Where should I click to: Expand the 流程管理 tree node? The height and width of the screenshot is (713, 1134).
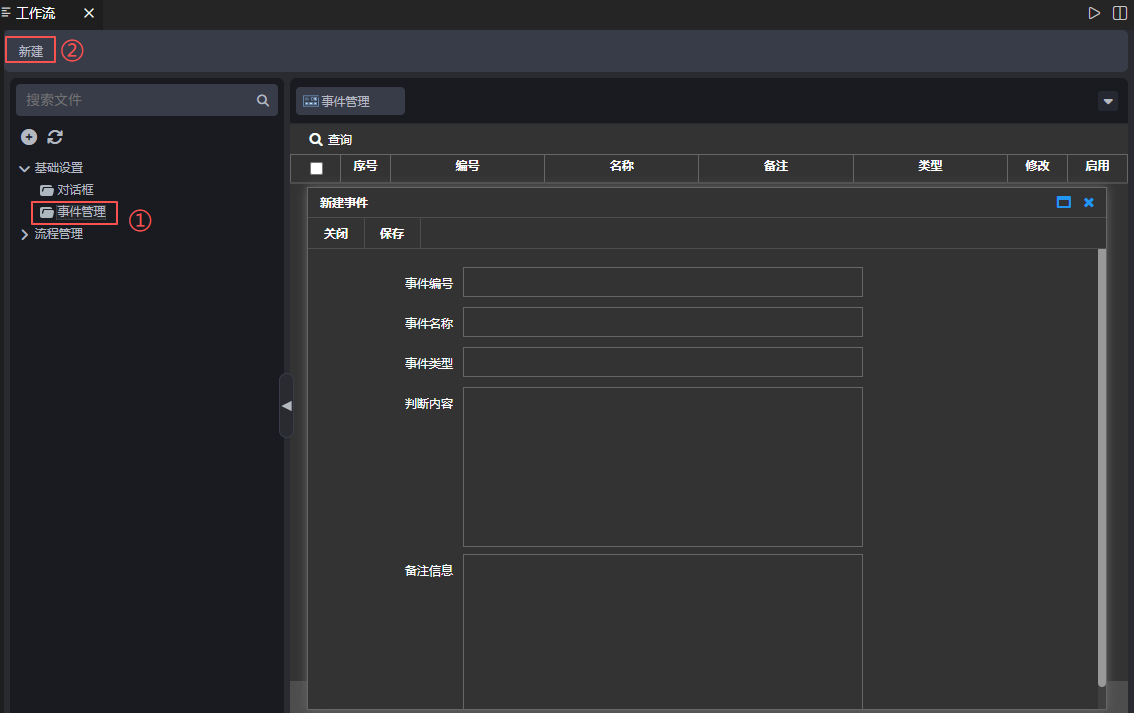tap(25, 234)
